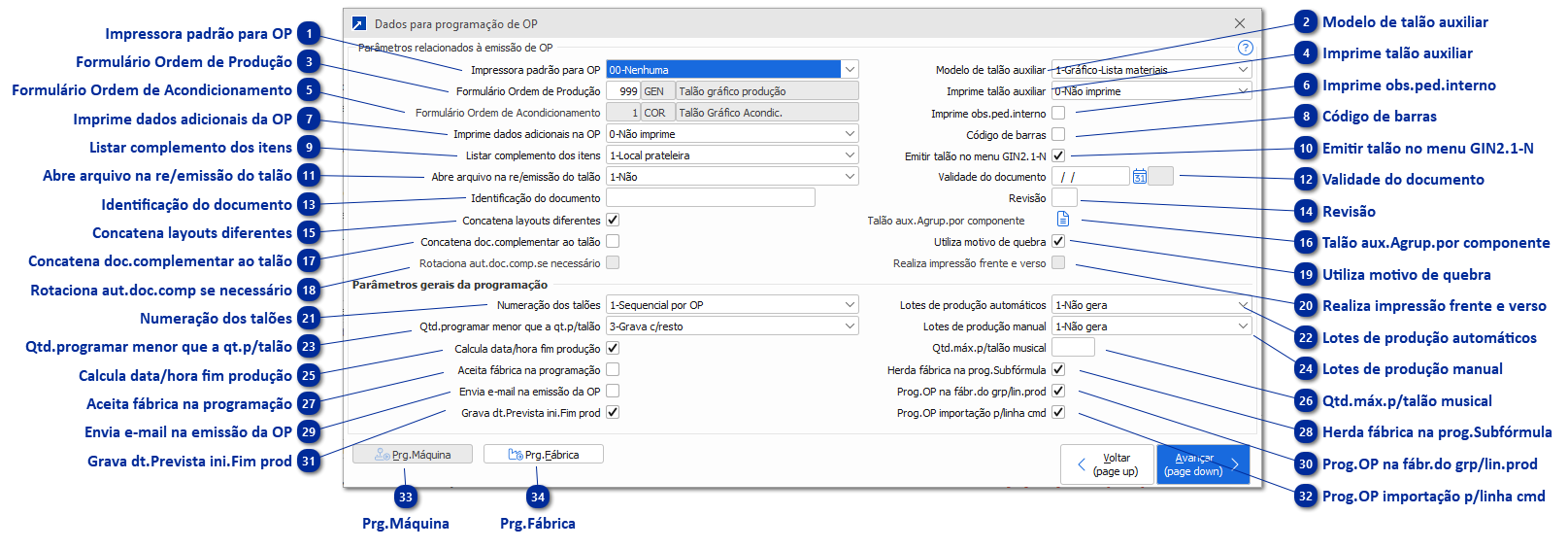Click the Validade do documento date field

tap(1091, 177)
